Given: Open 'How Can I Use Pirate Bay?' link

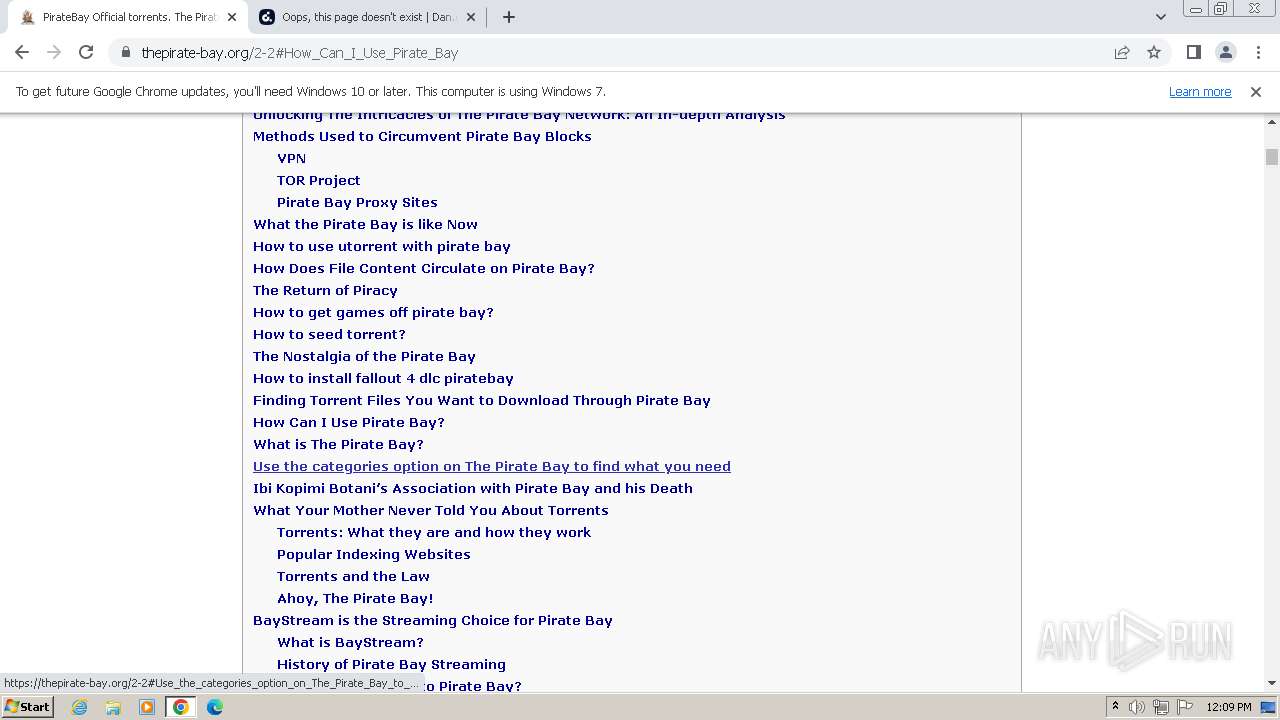Looking at the screenshot, I should coord(348,422).
